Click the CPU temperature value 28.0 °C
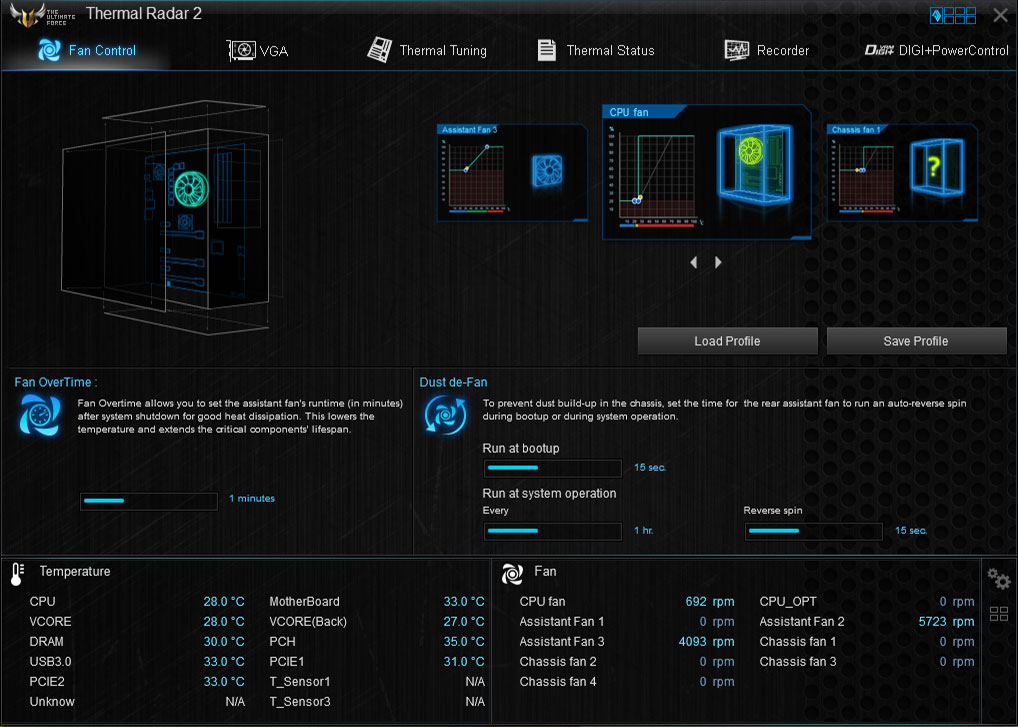The height and width of the screenshot is (727, 1018). [x=224, y=602]
